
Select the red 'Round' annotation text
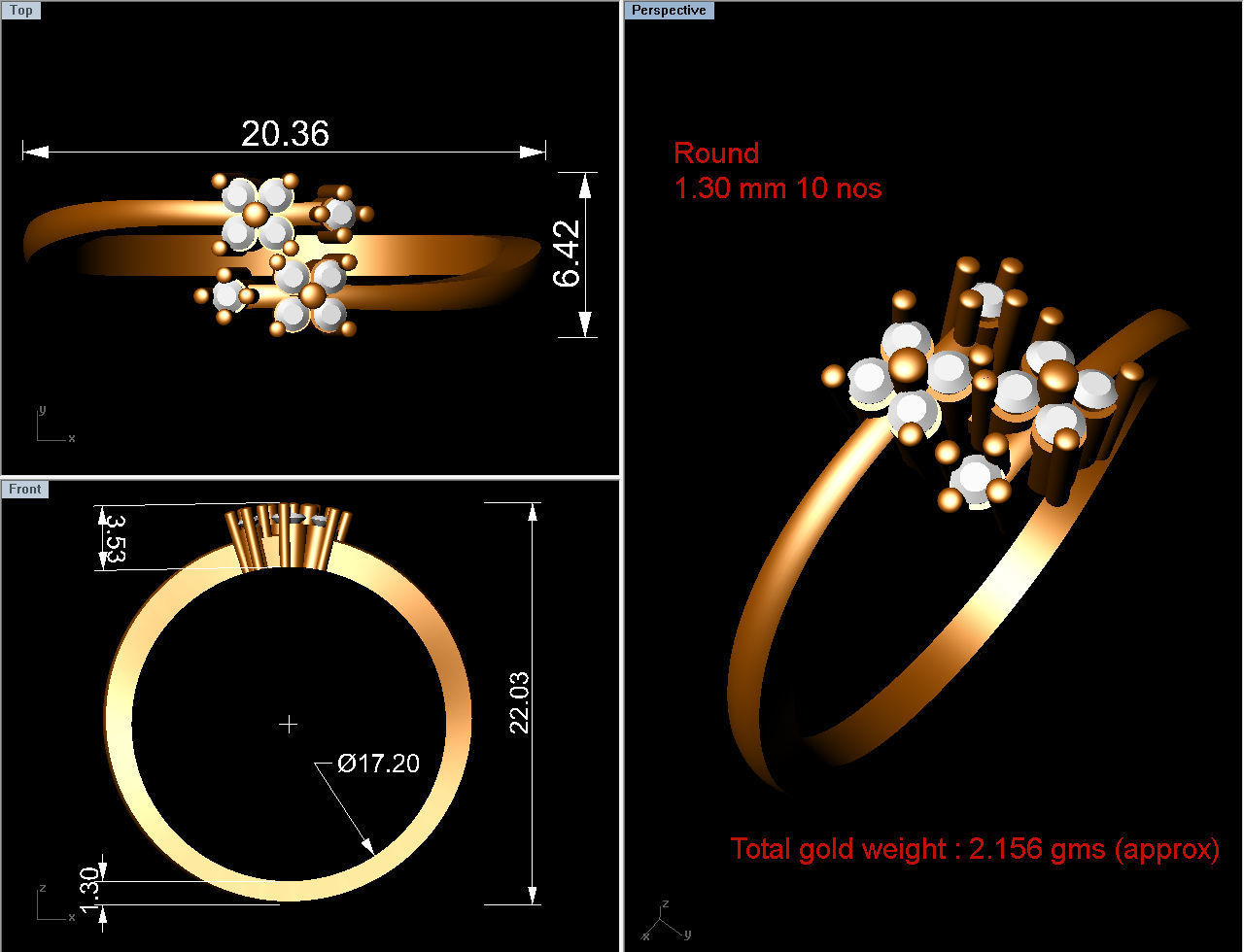point(716,153)
